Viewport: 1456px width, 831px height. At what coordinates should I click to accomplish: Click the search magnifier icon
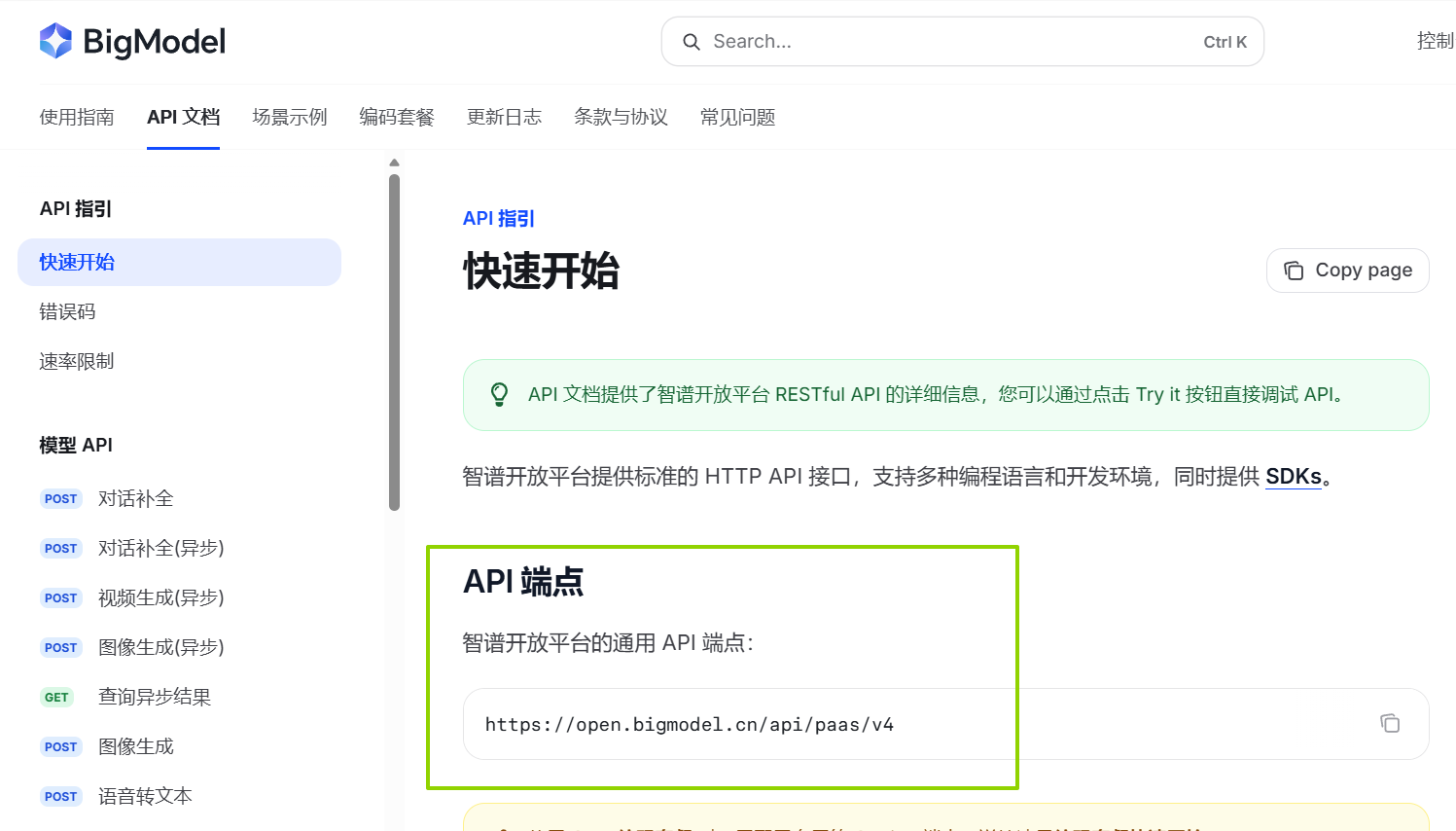pyautogui.click(x=692, y=42)
